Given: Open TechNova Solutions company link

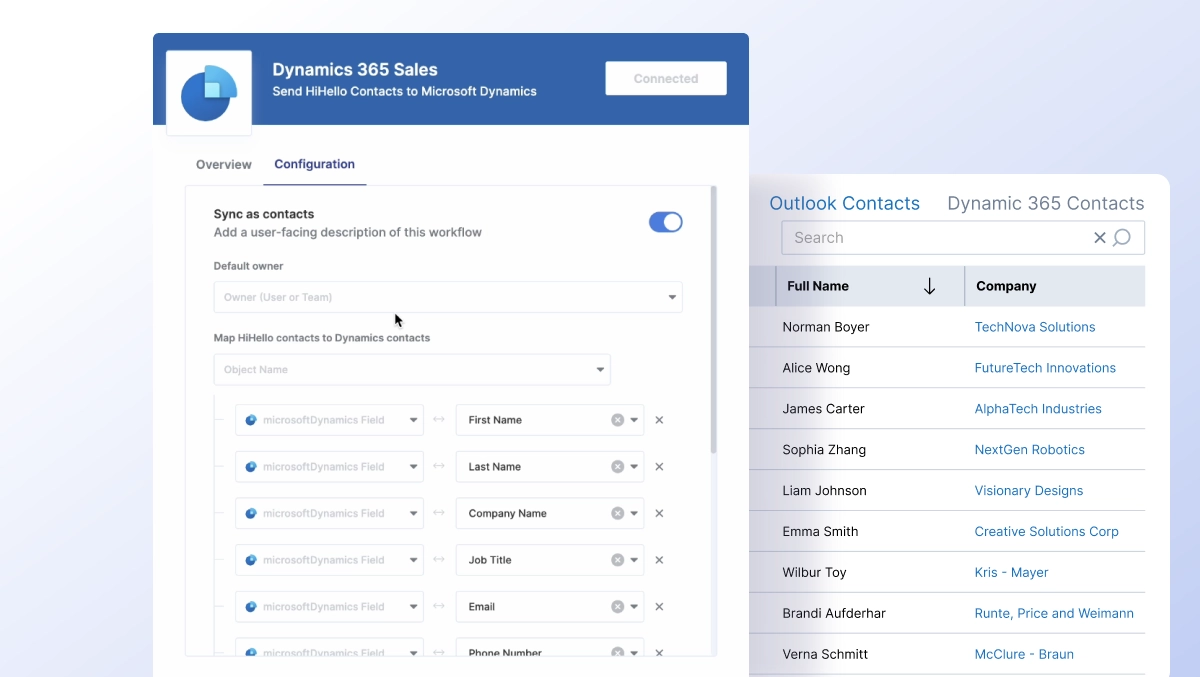Looking at the screenshot, I should point(1035,327).
